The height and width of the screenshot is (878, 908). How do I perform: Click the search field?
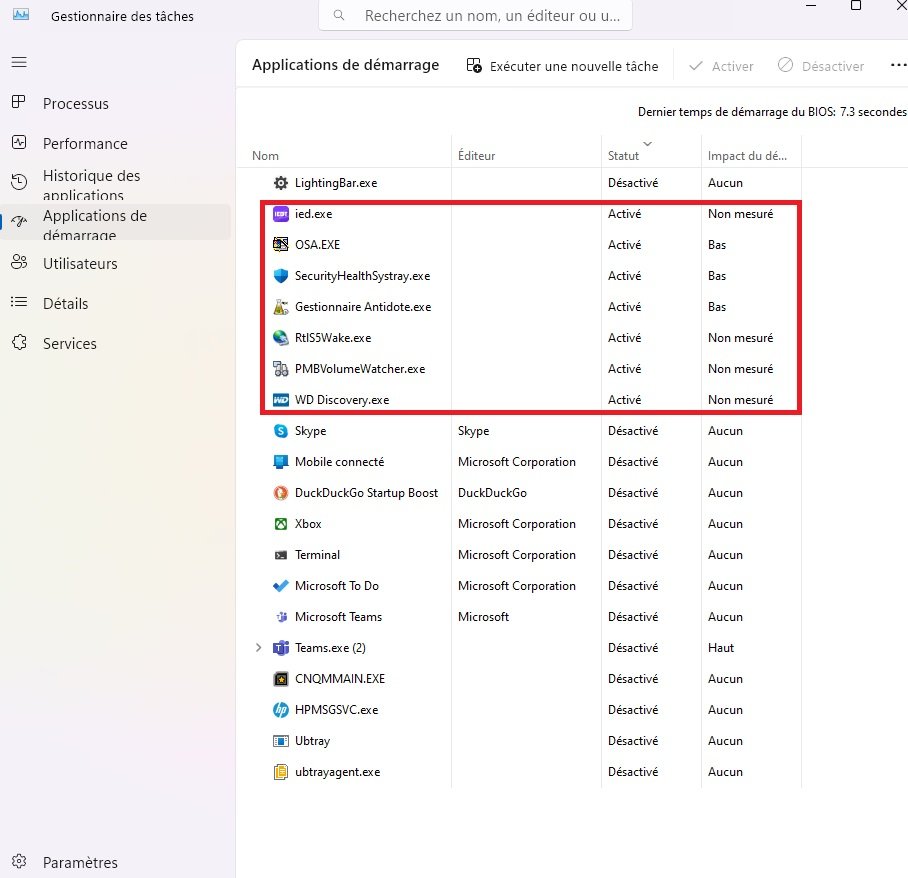tap(475, 16)
